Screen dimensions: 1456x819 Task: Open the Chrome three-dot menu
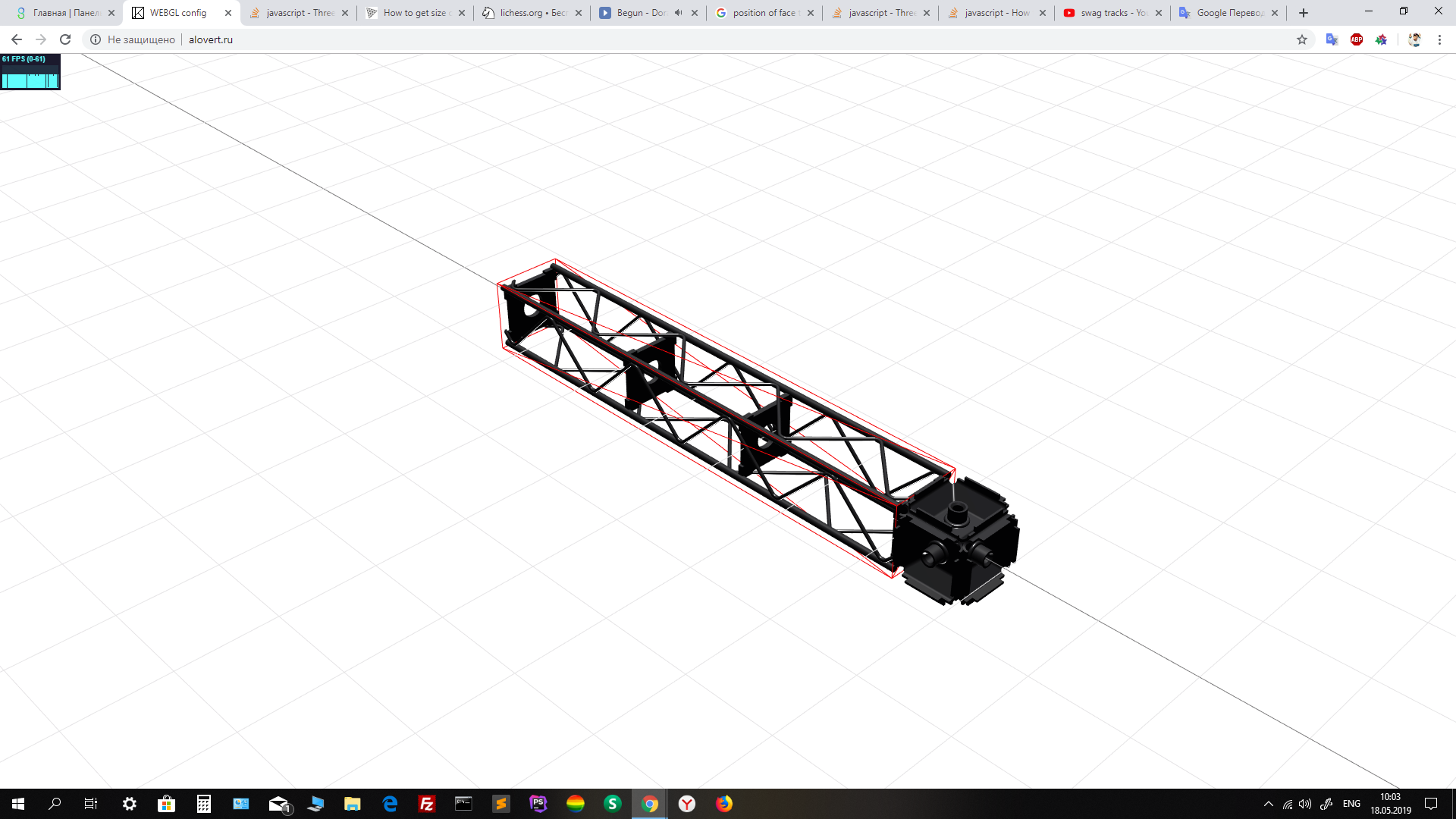1439,39
